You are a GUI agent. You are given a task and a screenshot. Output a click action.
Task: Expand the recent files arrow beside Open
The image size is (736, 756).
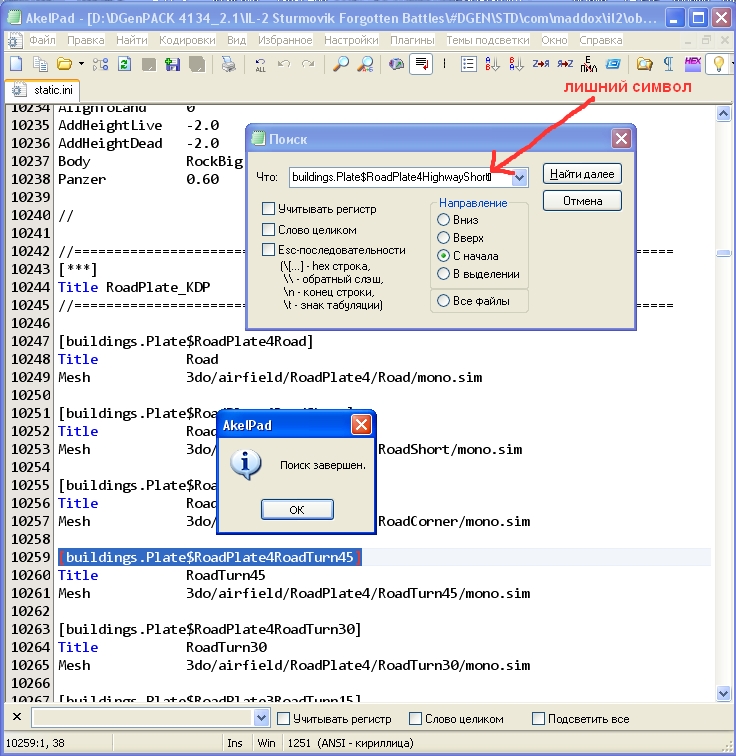pos(81,64)
